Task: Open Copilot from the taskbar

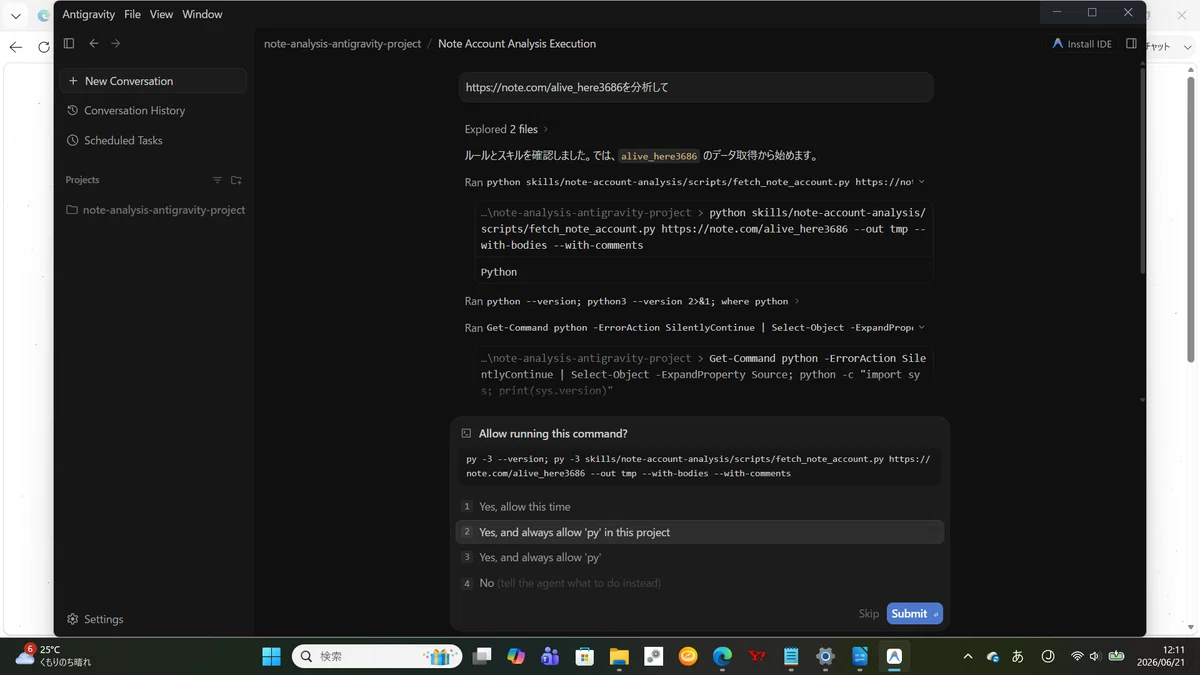Action: tap(516, 656)
